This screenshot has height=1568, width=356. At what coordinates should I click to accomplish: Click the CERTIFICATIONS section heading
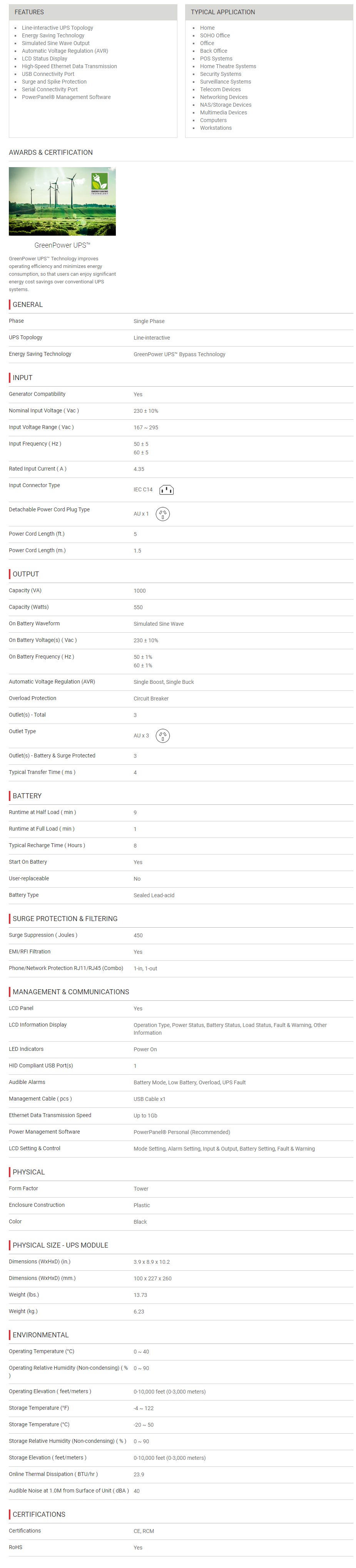tap(39, 1514)
